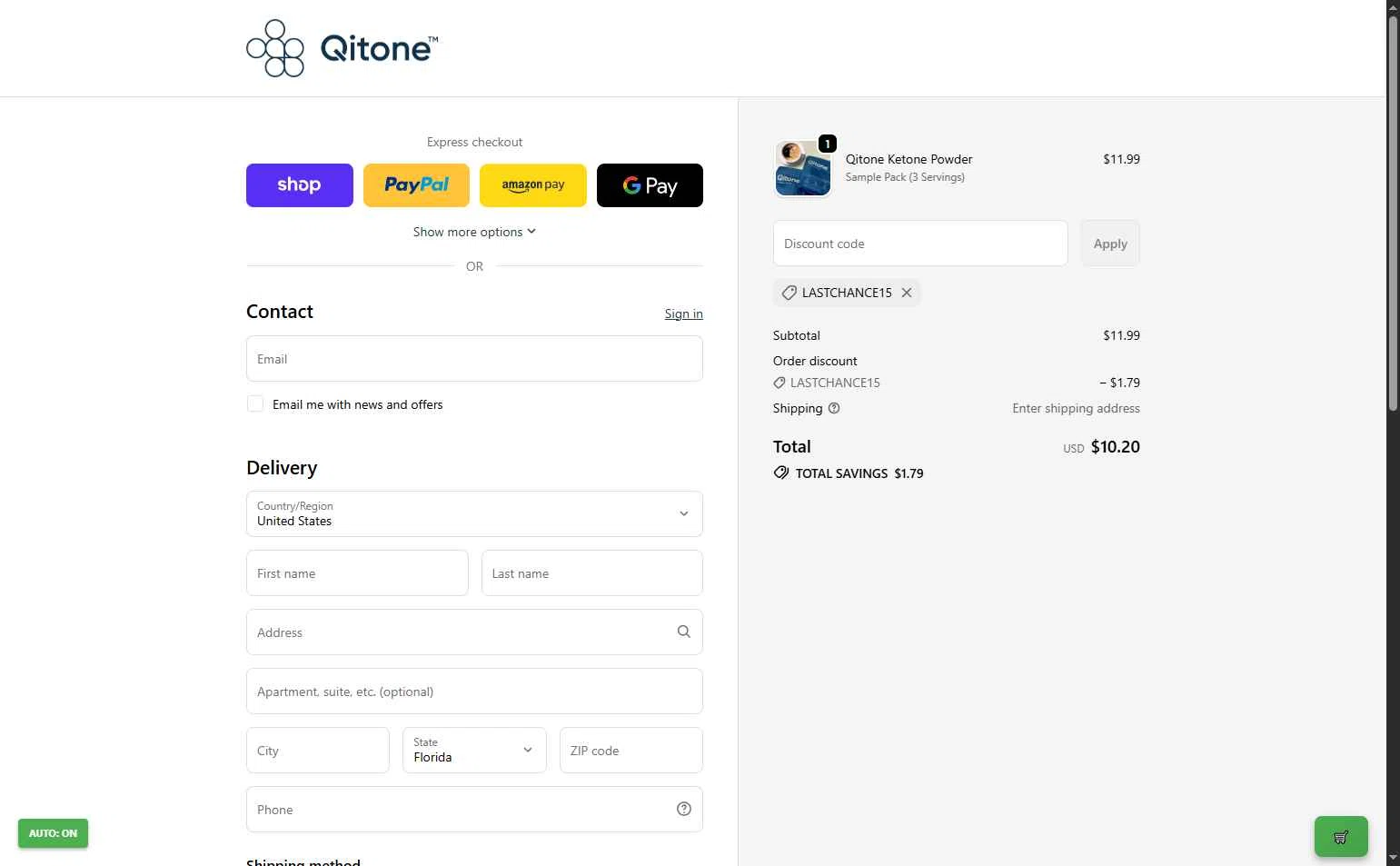
Task: Choose Amazon Pay express checkout
Action: pos(533,185)
